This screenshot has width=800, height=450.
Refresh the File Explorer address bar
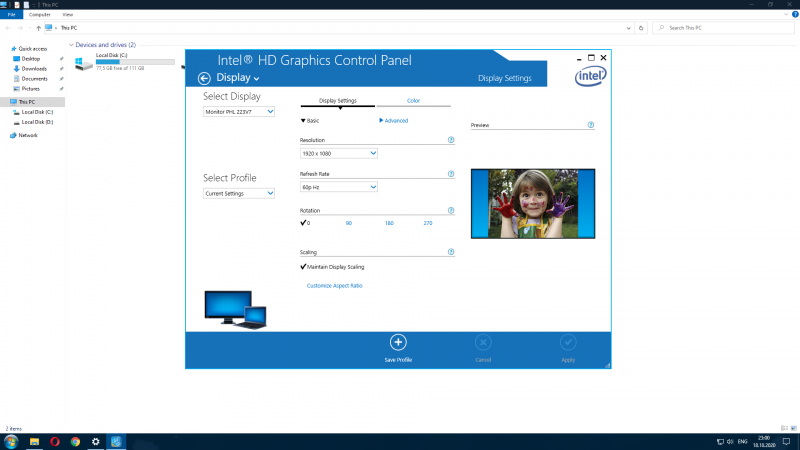click(x=641, y=28)
